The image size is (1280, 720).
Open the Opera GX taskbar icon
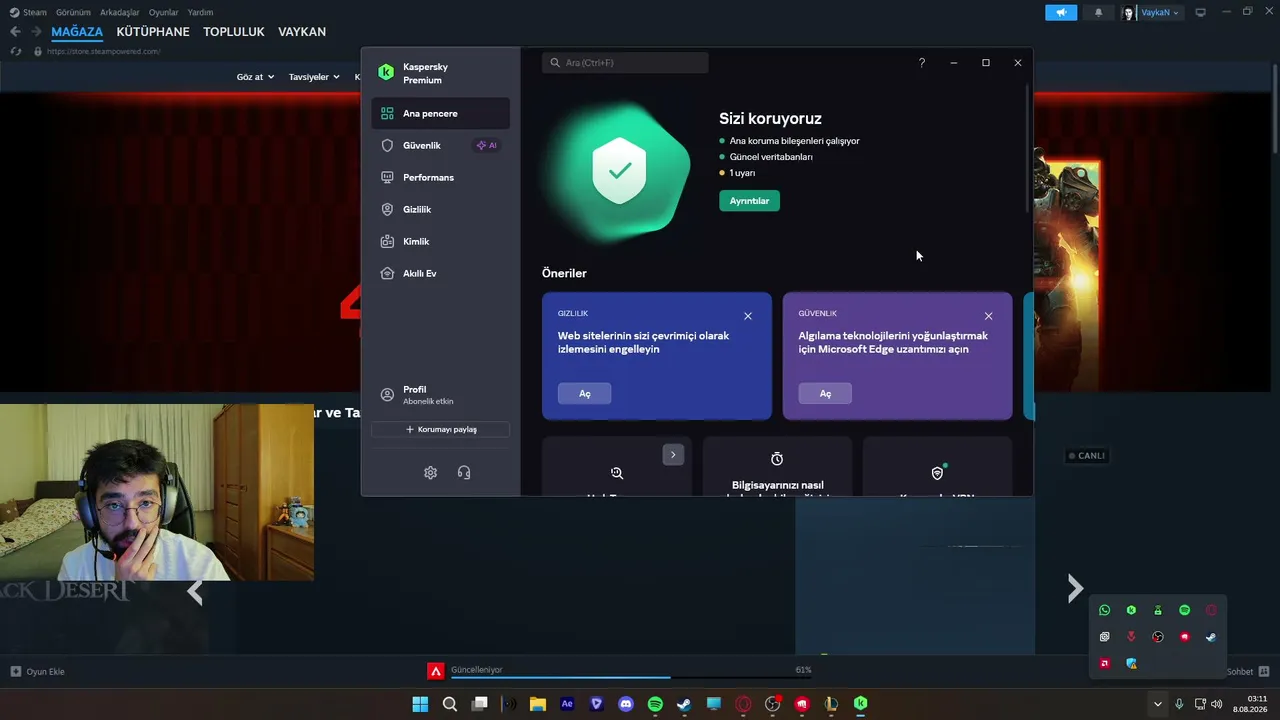(x=743, y=704)
